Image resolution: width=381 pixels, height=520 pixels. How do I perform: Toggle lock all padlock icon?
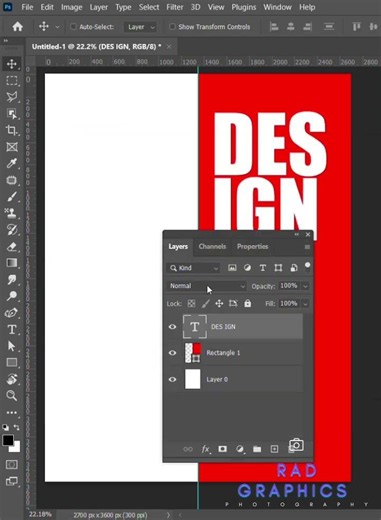pyautogui.click(x=247, y=303)
